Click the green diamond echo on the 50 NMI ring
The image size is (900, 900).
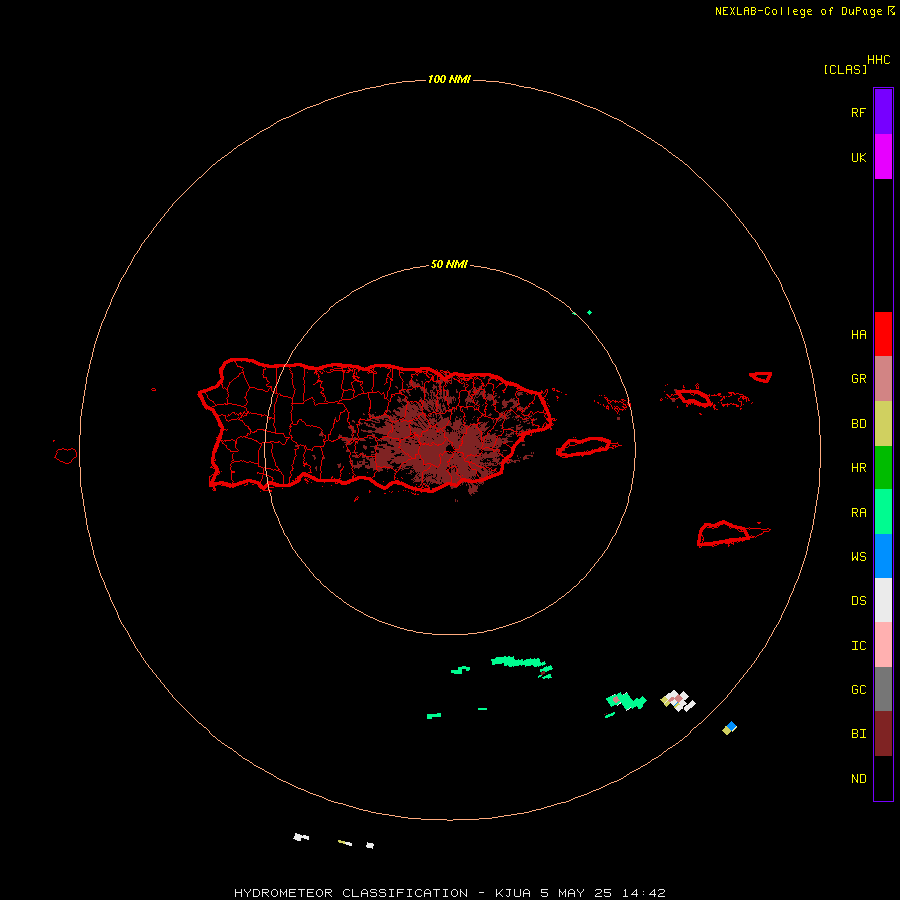tap(589, 312)
